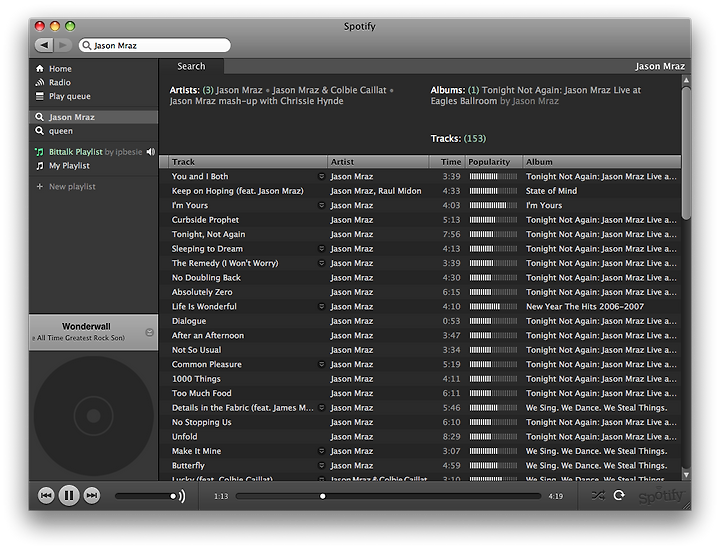Open Home via its house icon
The width and height of the screenshot is (720, 550).
click(x=40, y=68)
